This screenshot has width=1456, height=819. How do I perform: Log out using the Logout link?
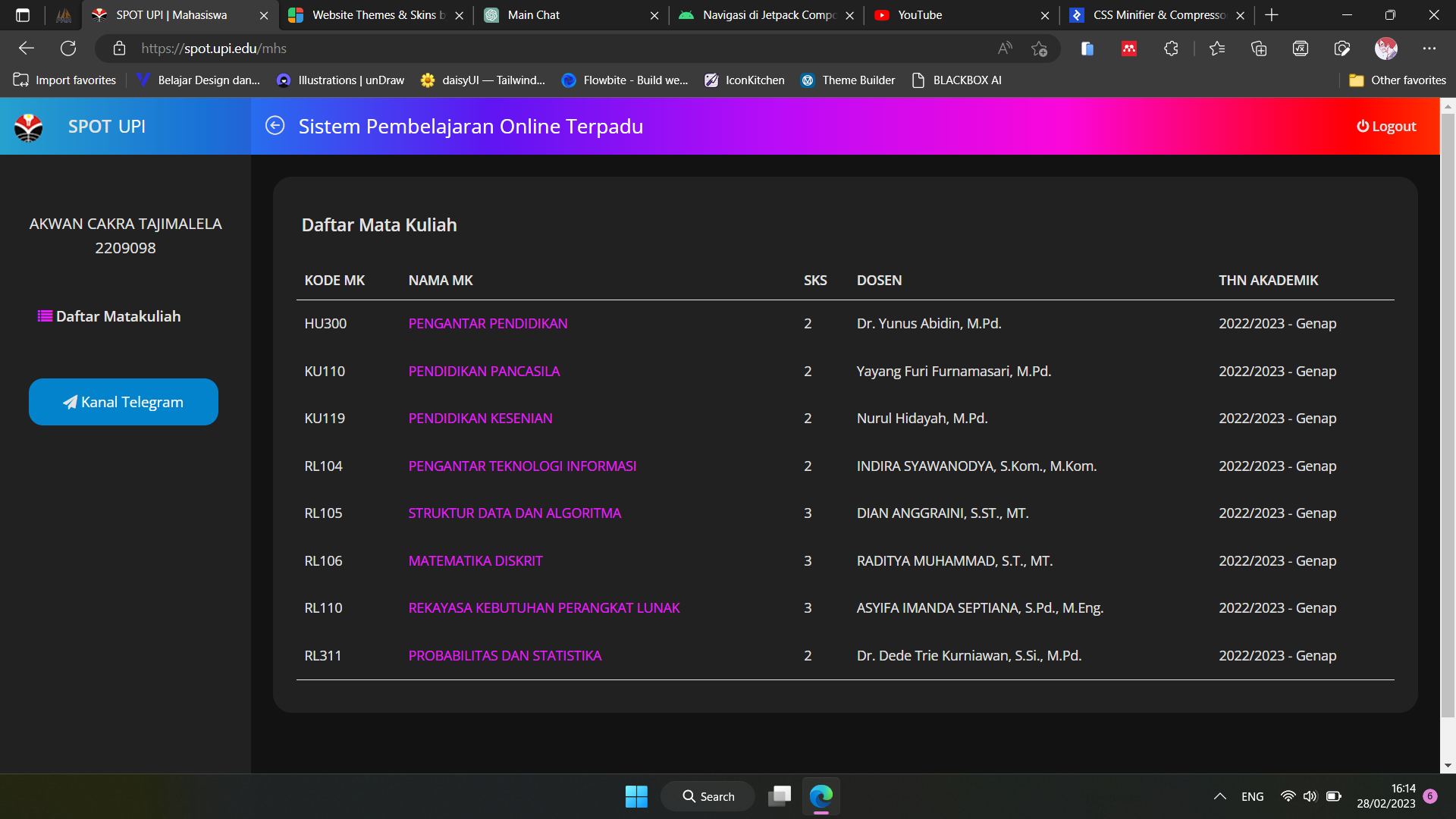click(x=1386, y=127)
